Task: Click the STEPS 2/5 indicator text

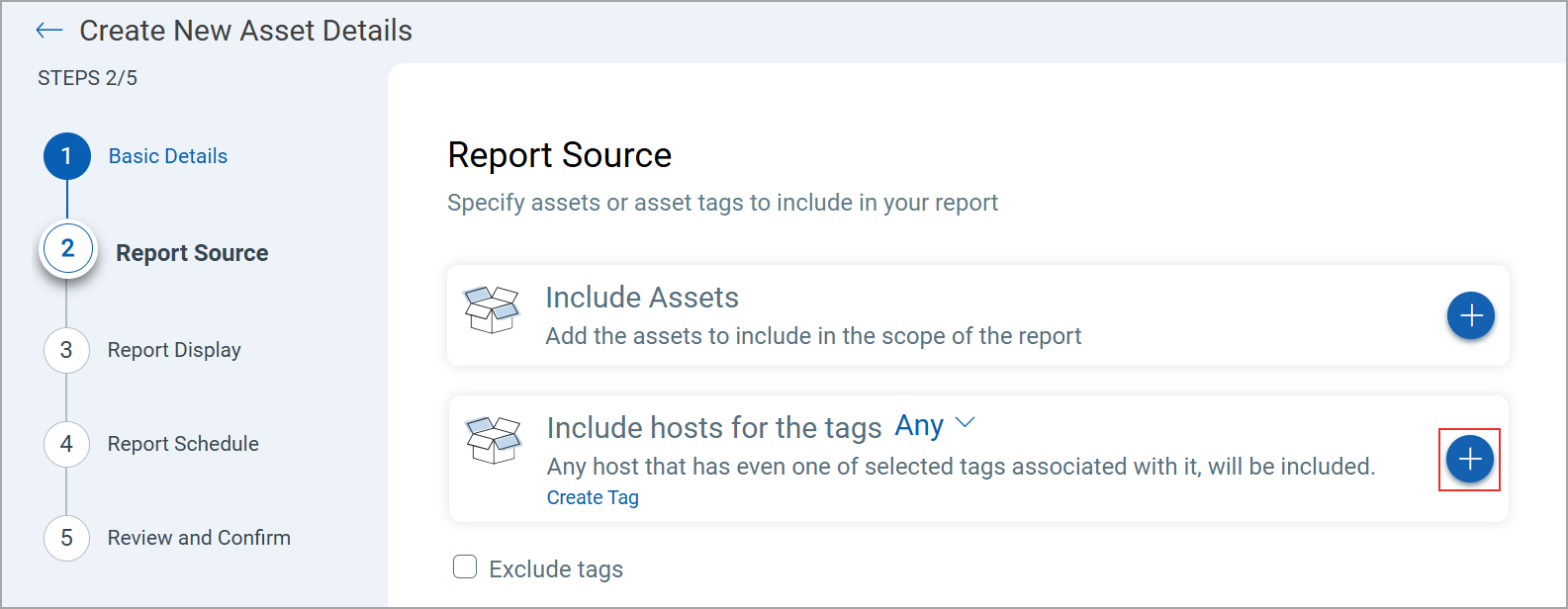Action: (x=87, y=78)
